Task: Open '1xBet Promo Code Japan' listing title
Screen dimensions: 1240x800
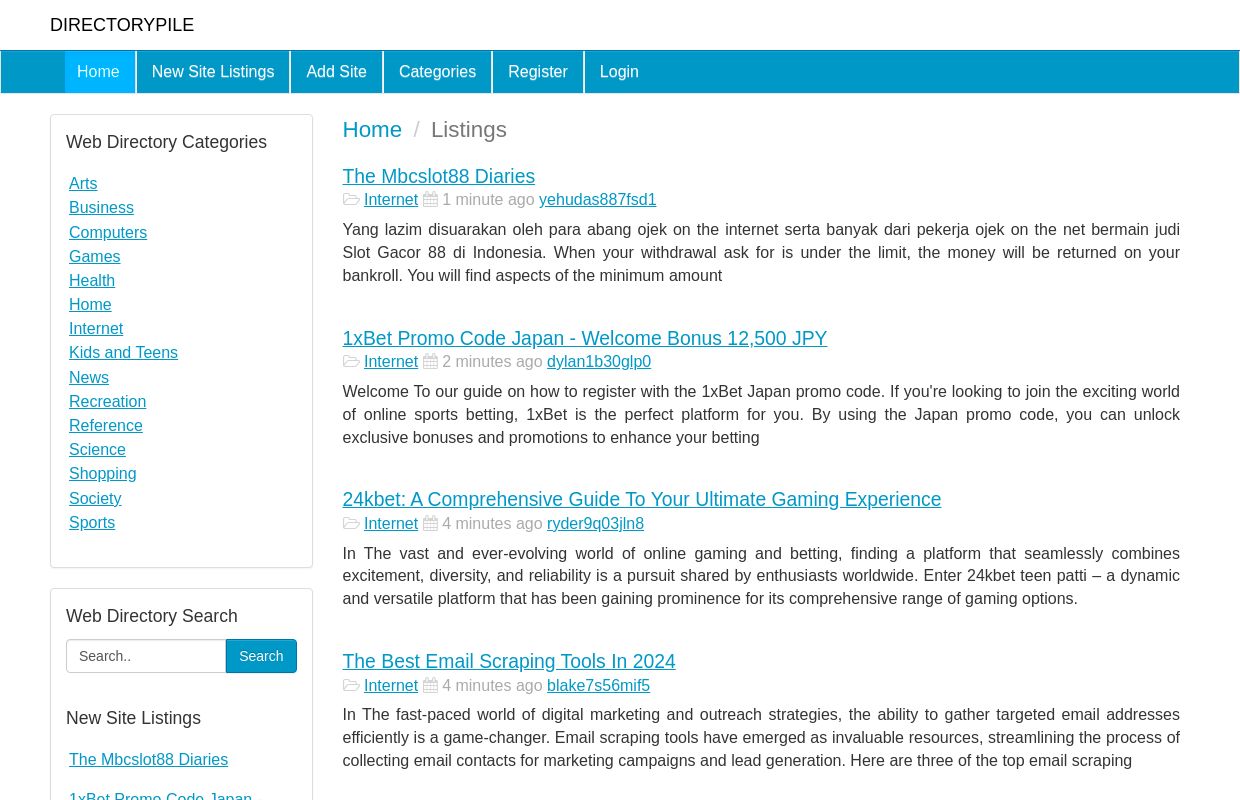Action: [x=585, y=338]
